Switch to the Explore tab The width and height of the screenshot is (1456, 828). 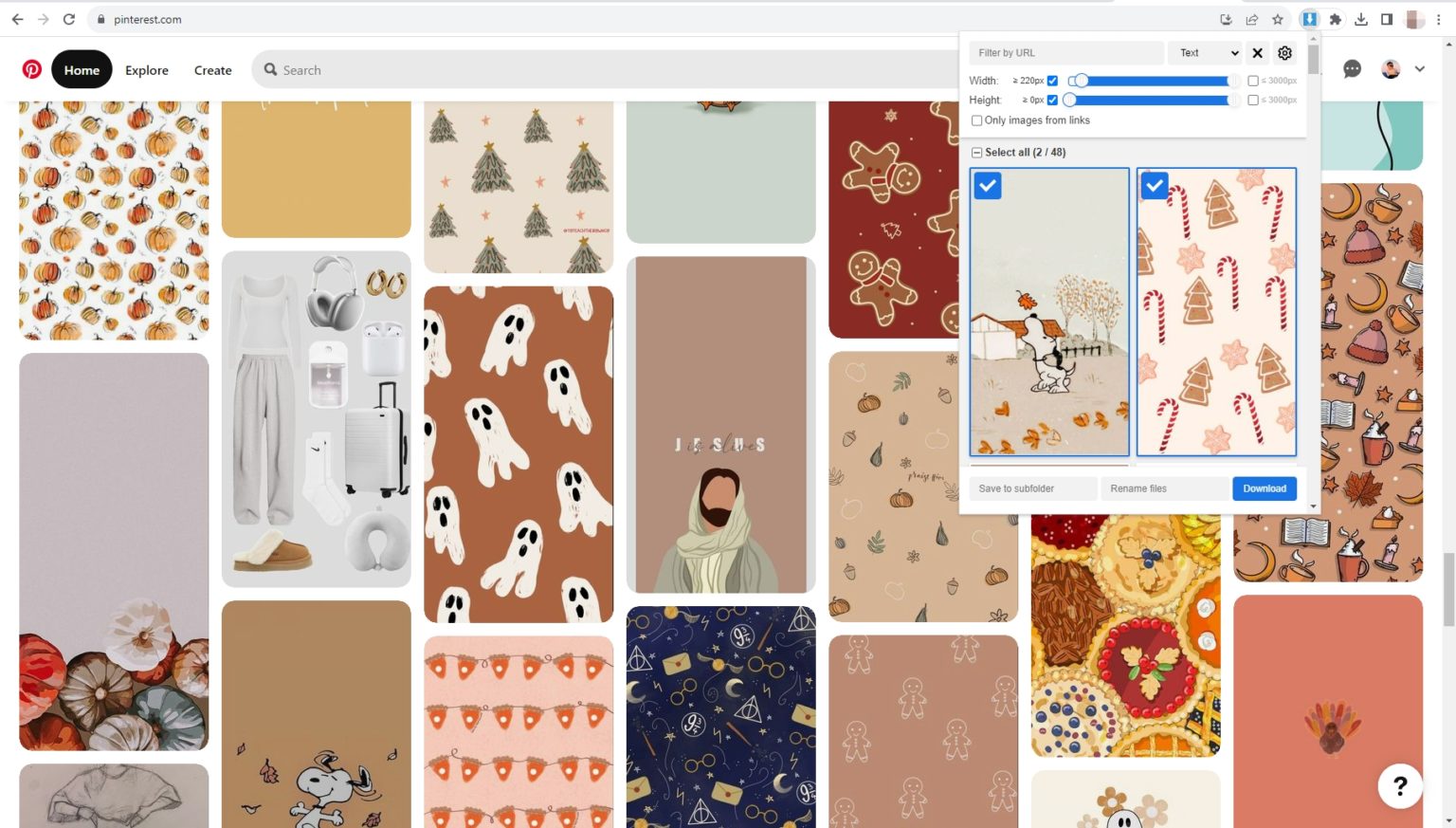[x=147, y=69]
